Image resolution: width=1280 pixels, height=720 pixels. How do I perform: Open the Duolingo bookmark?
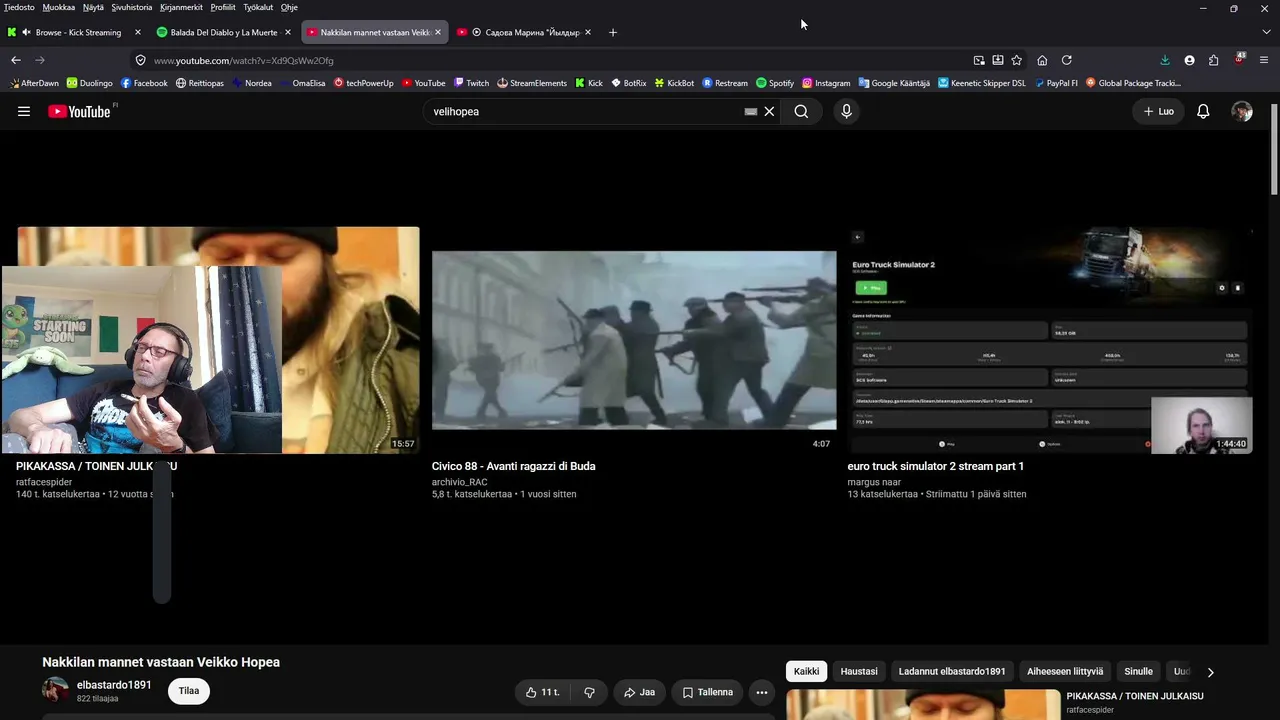(89, 83)
